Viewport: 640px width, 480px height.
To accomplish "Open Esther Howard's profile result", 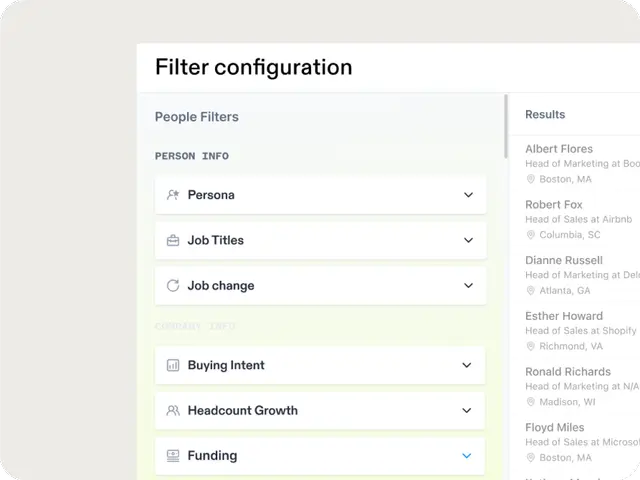I will [564, 316].
